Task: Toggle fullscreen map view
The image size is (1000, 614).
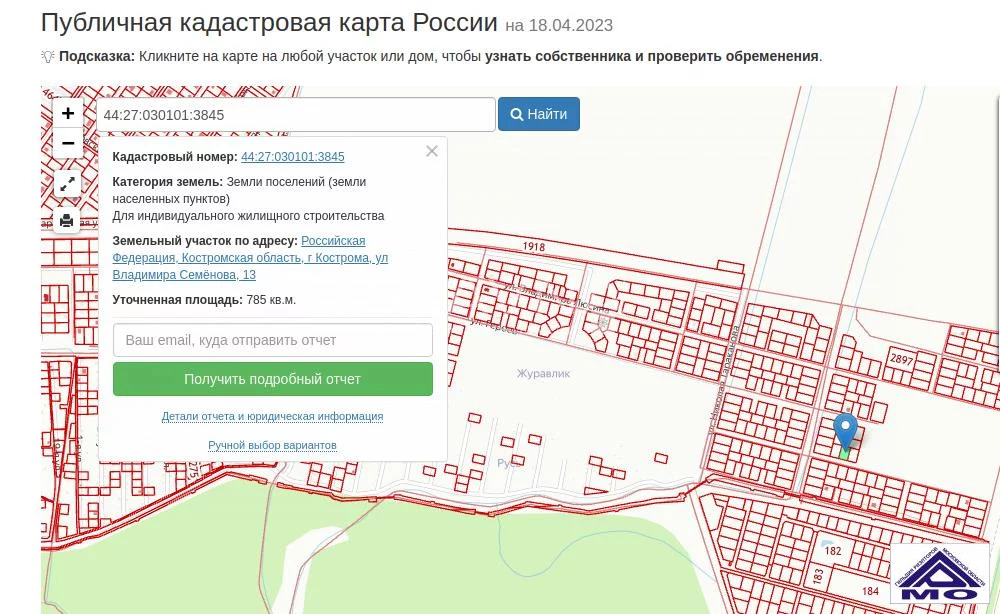Action: [67, 186]
